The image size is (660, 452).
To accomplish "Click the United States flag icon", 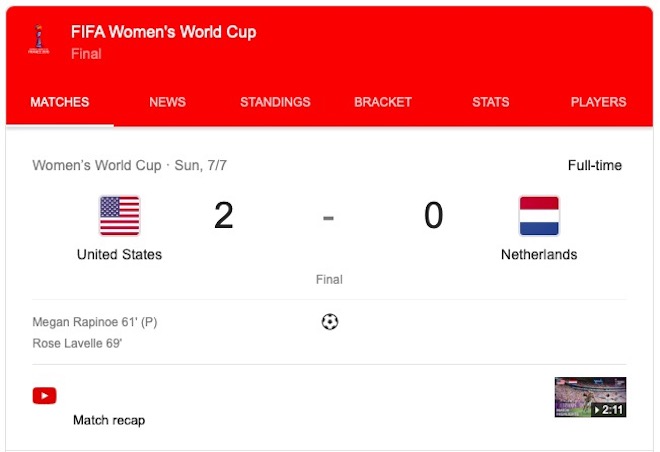I will click(120, 215).
